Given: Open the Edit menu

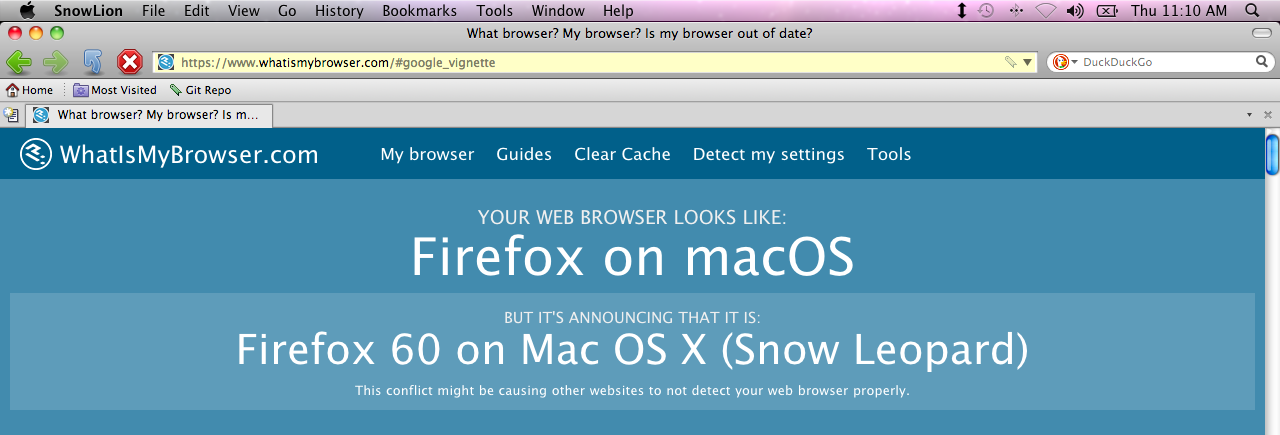Looking at the screenshot, I should click(x=197, y=11).
